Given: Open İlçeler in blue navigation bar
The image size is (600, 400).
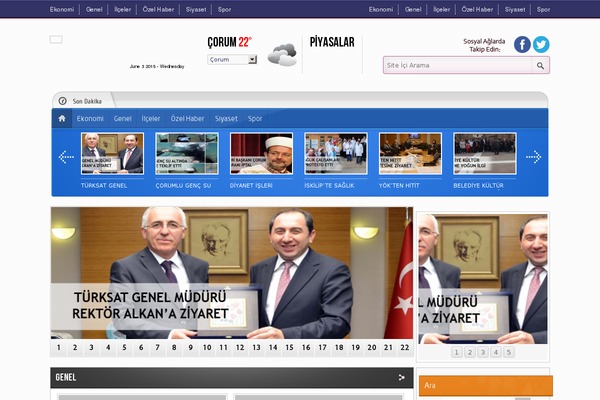Looking at the screenshot, I should click(151, 119).
